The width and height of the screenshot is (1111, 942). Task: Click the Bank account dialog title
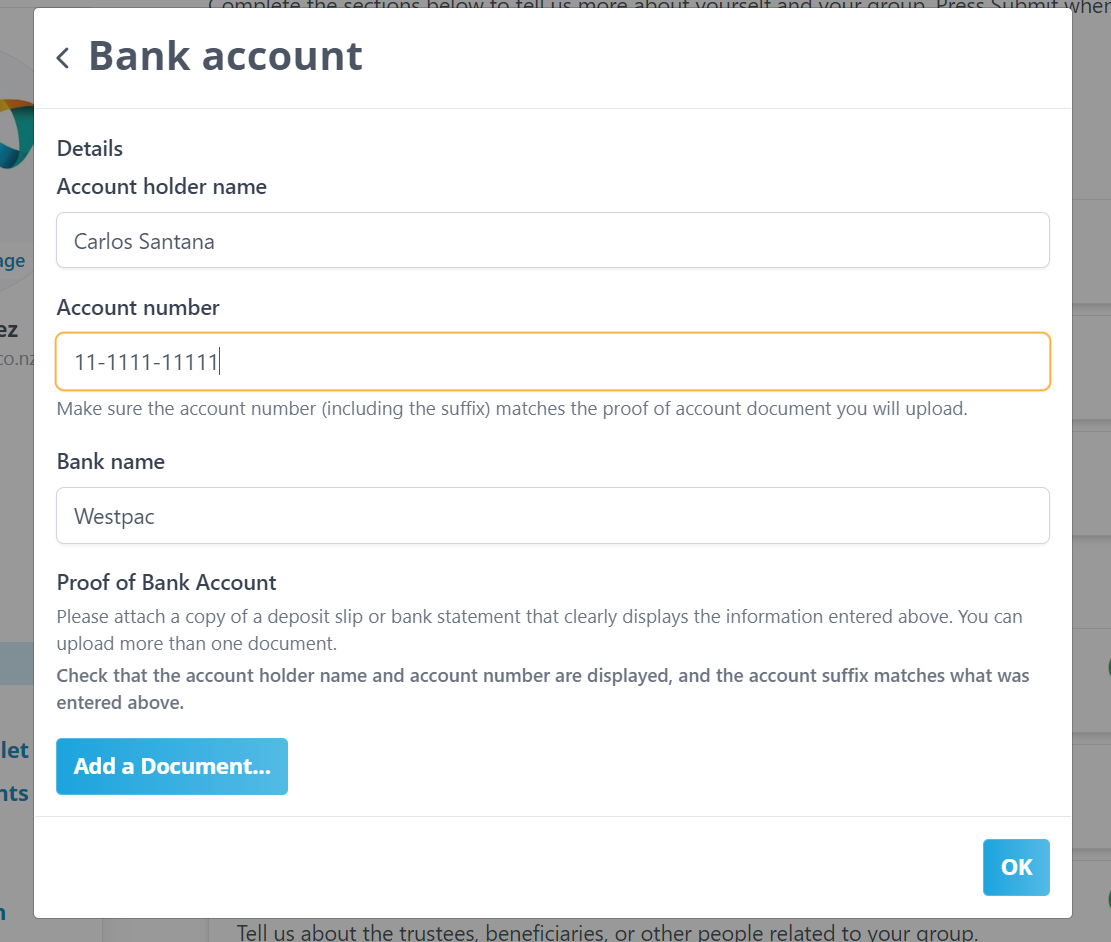pos(225,56)
